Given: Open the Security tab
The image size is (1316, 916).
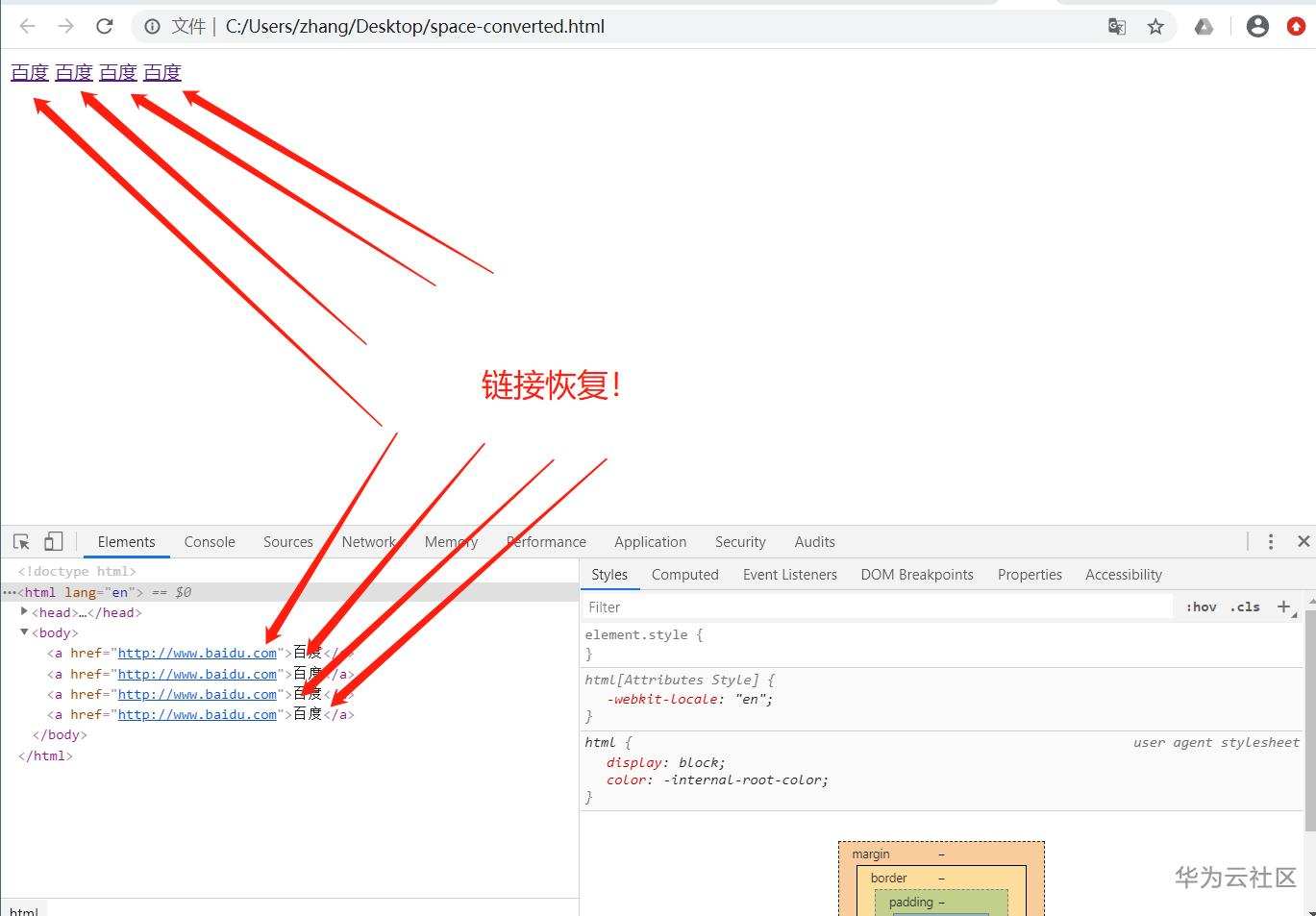Looking at the screenshot, I should (x=740, y=542).
